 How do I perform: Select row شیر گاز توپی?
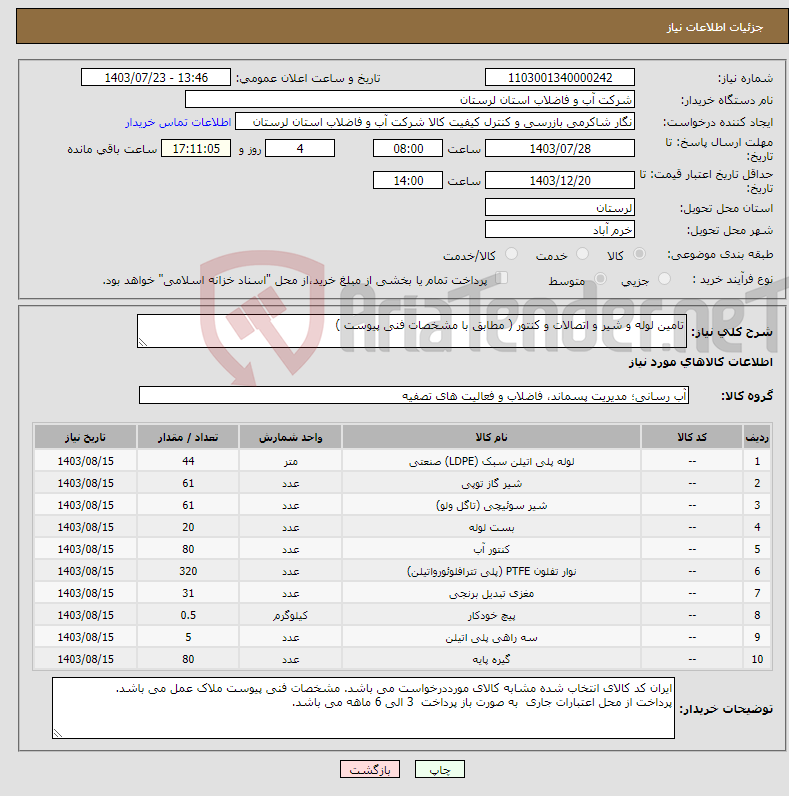[x=402, y=483]
